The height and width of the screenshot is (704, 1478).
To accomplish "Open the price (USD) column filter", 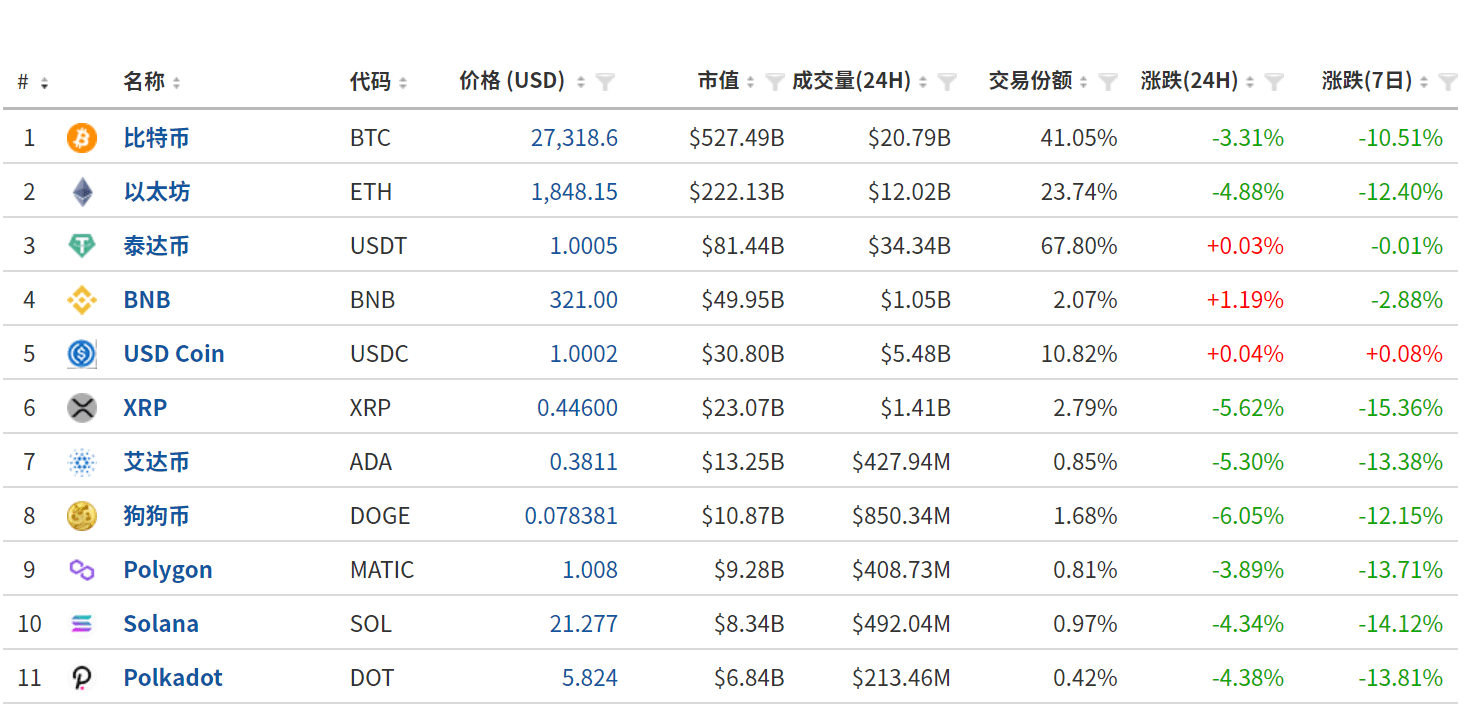I will point(605,82).
